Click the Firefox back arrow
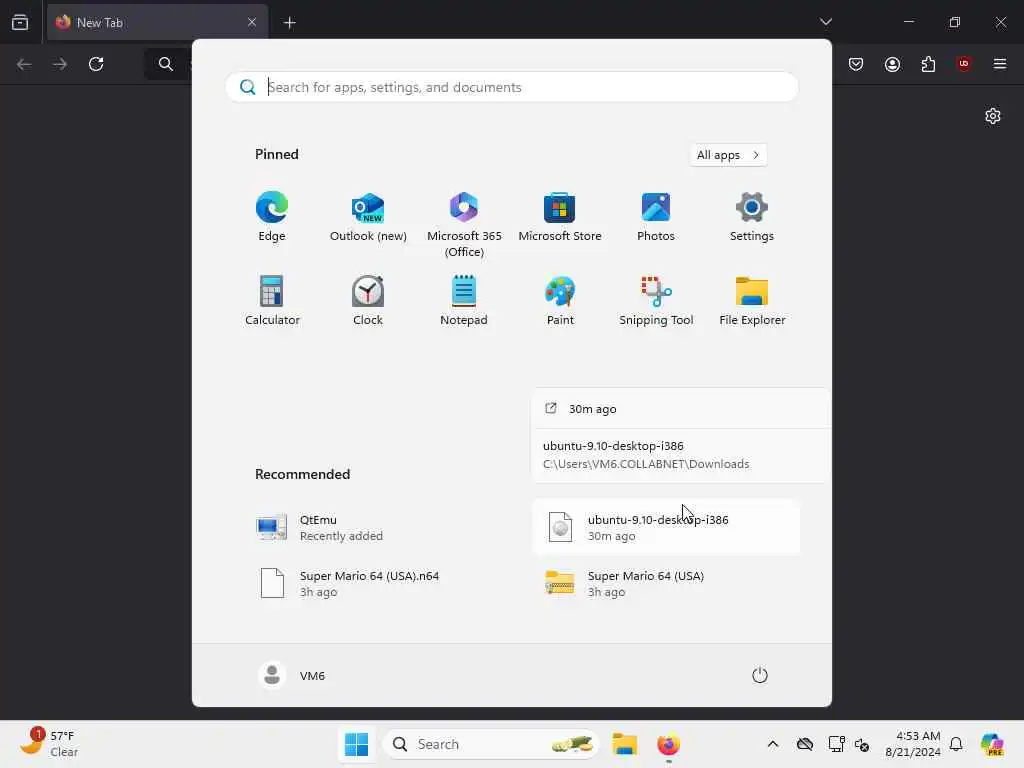The image size is (1024, 768). [x=24, y=64]
